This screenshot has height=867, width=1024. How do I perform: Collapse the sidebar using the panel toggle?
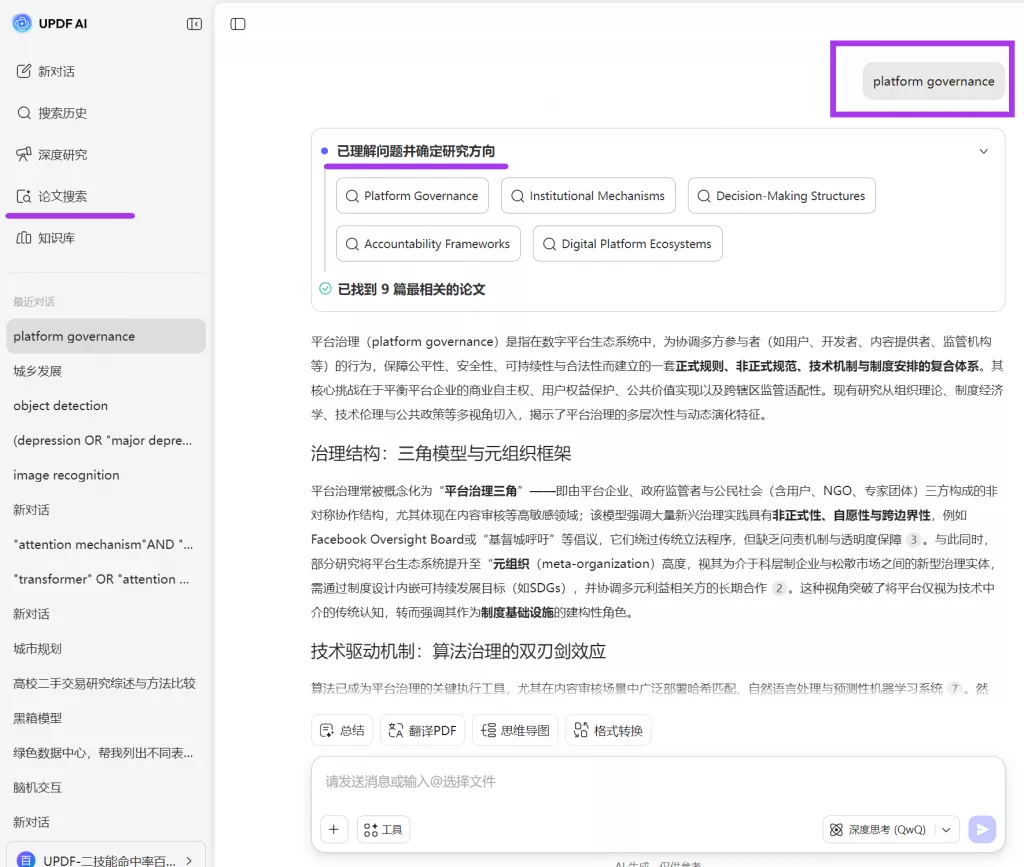(x=194, y=23)
